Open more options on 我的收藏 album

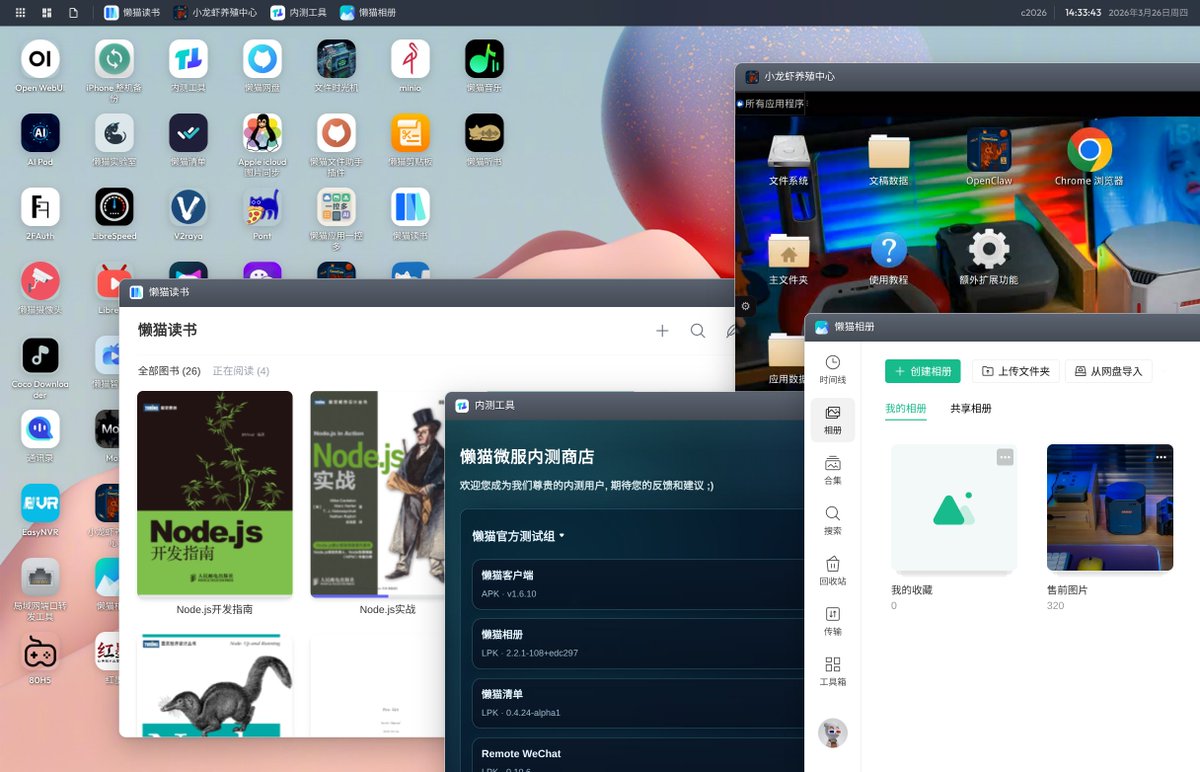click(x=1005, y=457)
